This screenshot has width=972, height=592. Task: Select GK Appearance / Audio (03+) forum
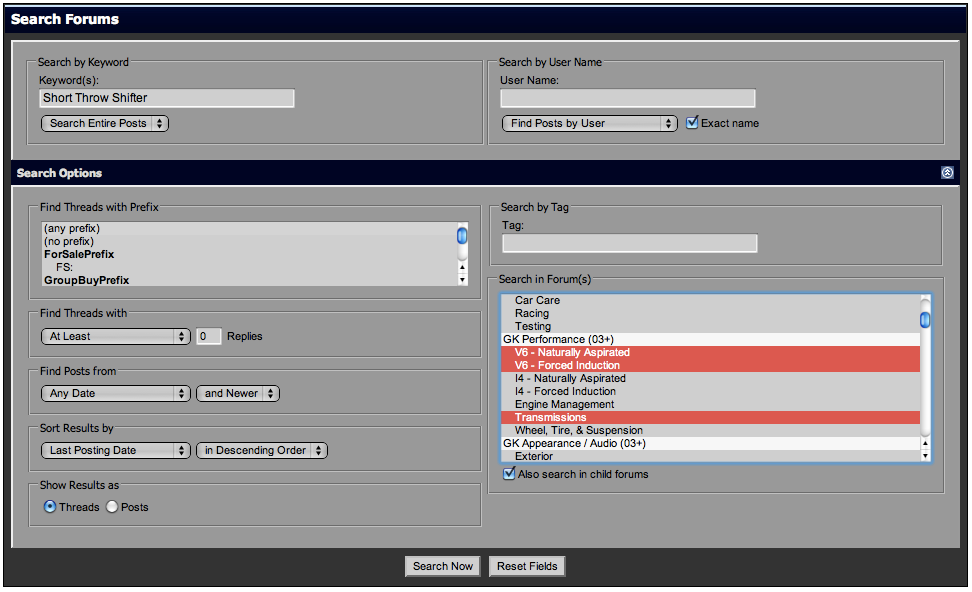[x=710, y=443]
